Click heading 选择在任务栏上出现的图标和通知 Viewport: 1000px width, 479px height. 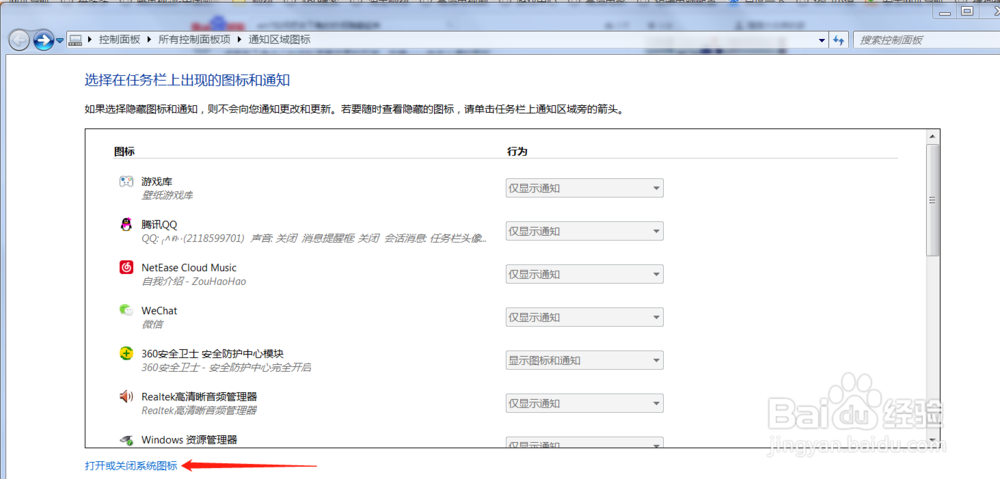188,80
